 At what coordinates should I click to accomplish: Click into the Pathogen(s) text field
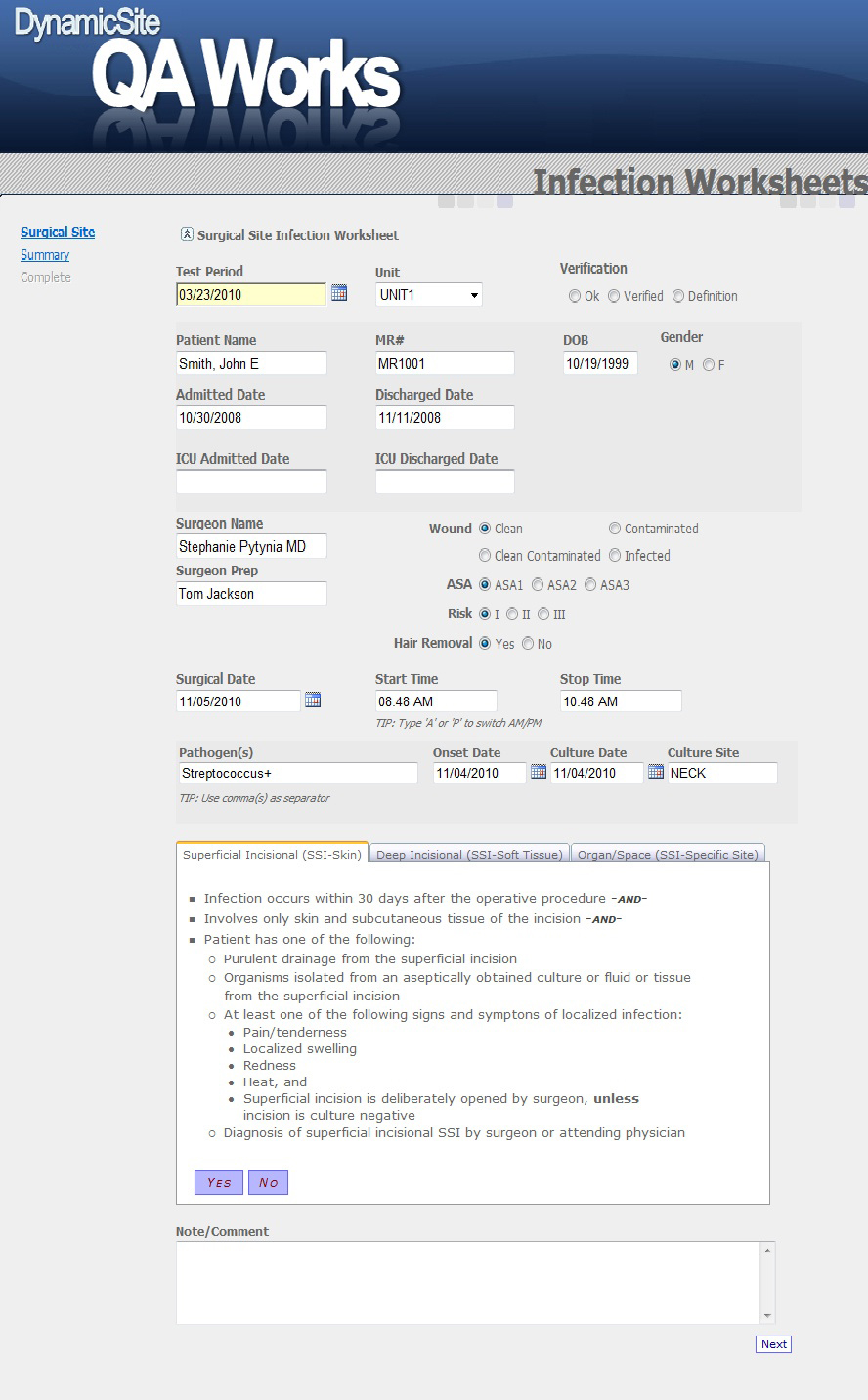(x=297, y=773)
